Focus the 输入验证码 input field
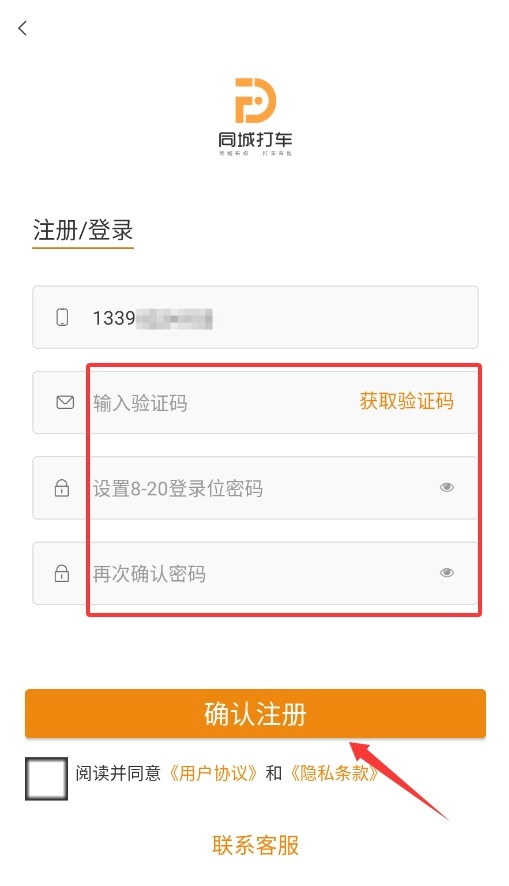This screenshot has height=886, width=509. (x=255, y=402)
